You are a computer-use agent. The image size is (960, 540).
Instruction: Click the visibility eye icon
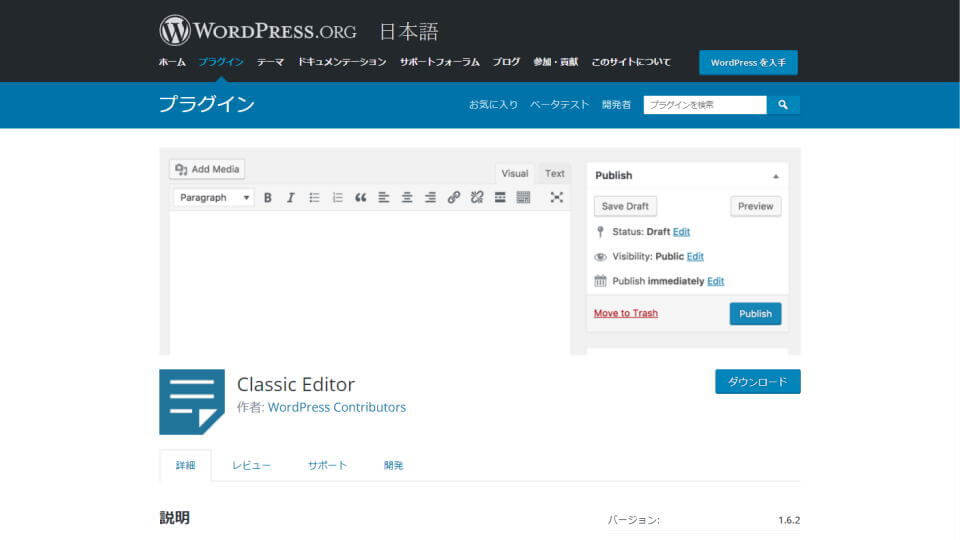pos(600,257)
